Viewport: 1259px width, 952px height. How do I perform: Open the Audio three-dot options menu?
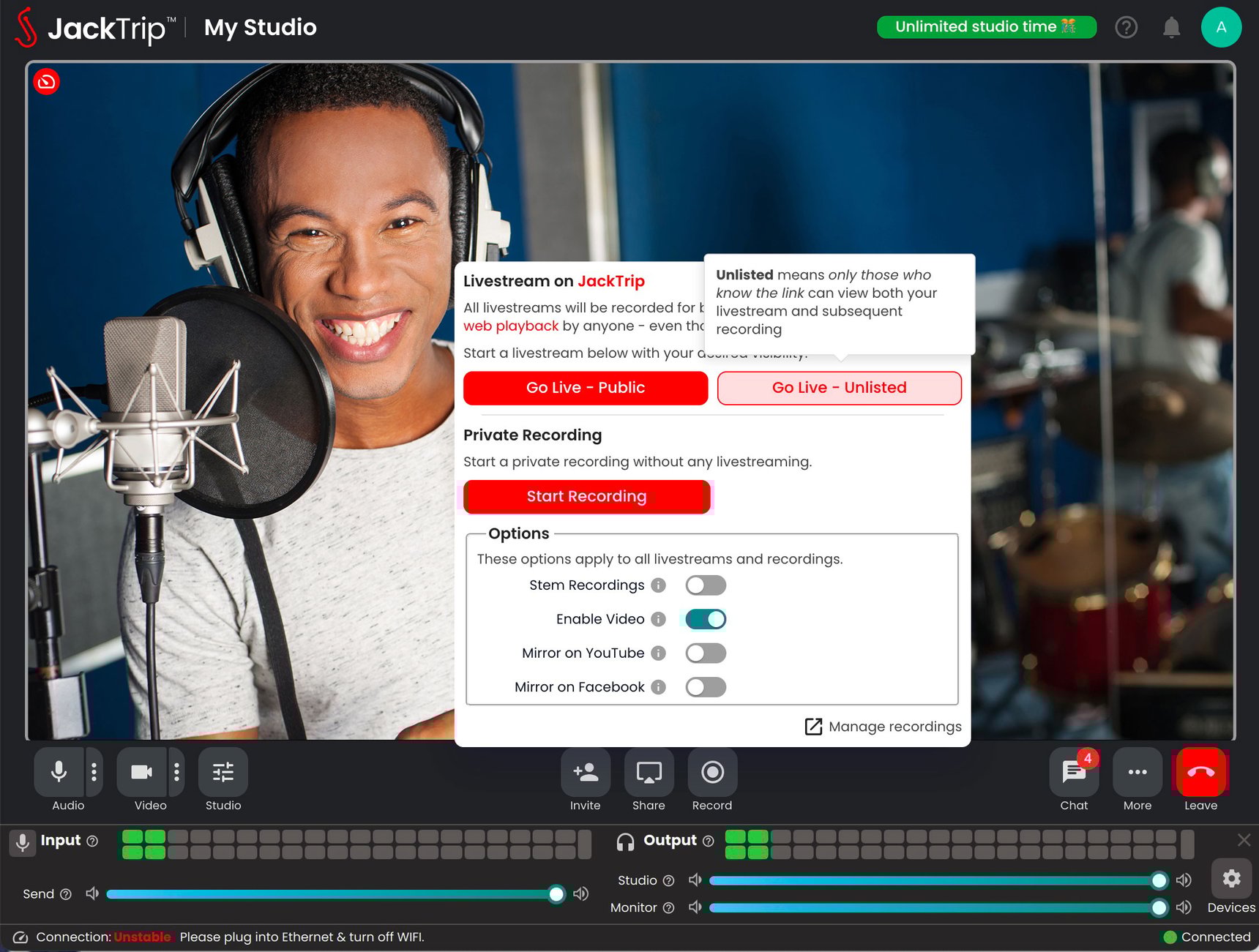[x=92, y=772]
